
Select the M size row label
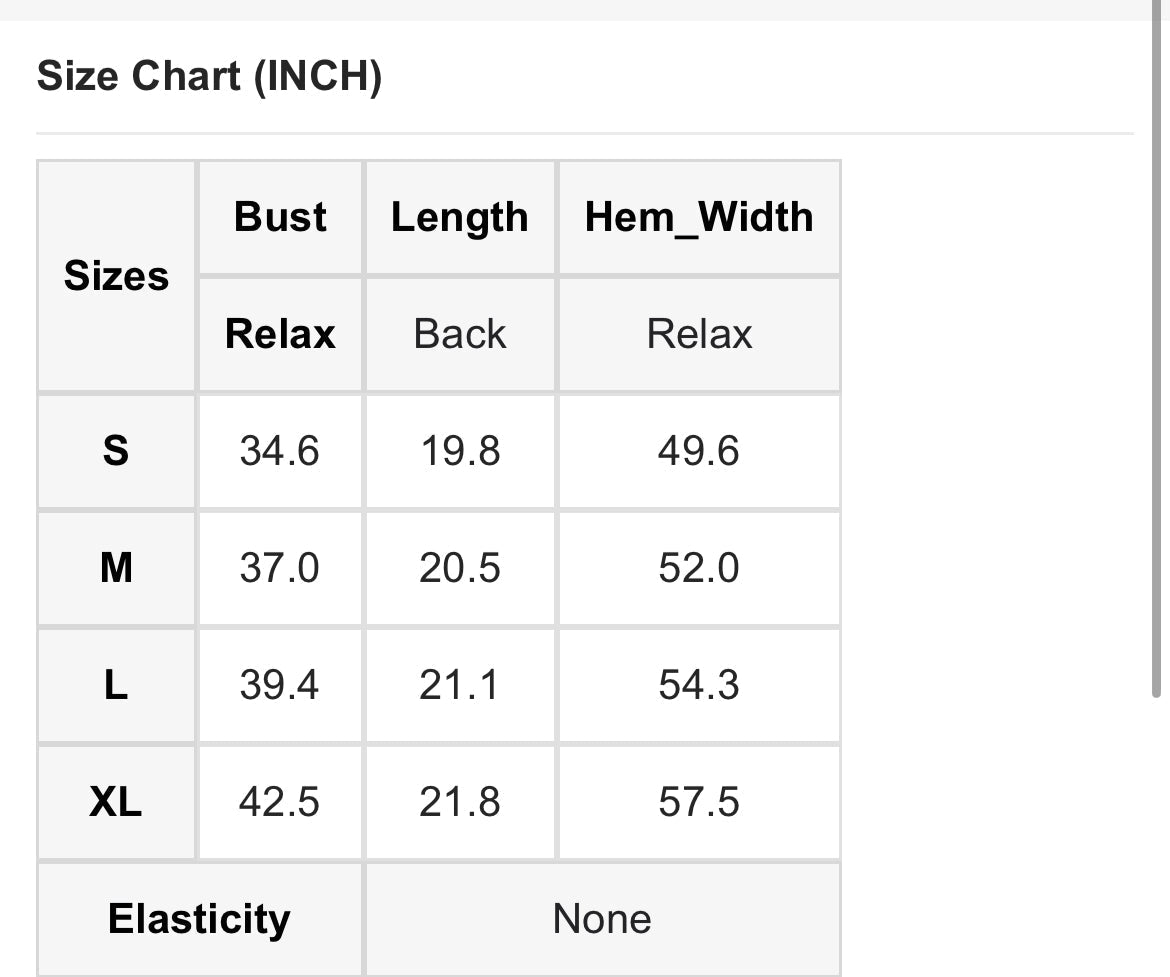point(116,568)
